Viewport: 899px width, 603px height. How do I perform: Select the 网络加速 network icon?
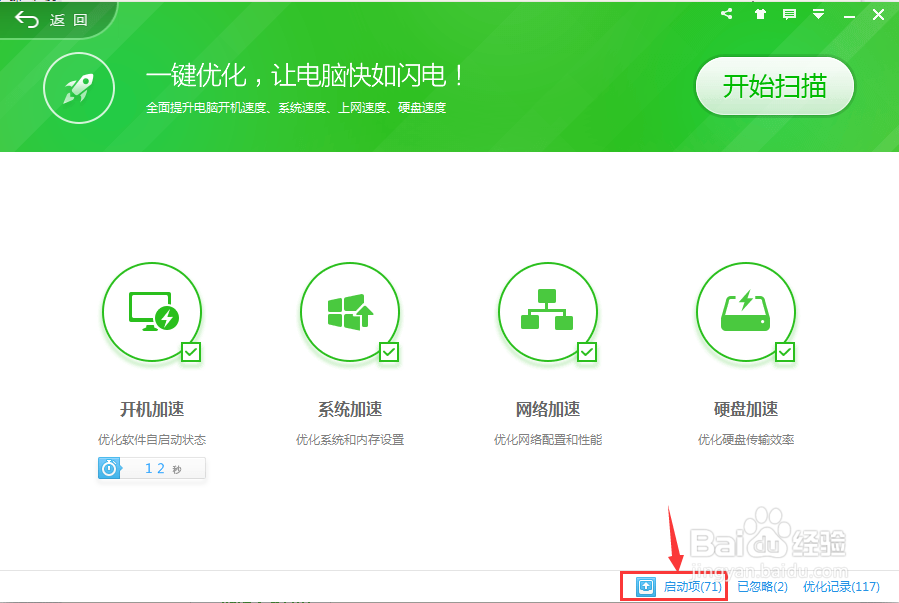(x=548, y=311)
